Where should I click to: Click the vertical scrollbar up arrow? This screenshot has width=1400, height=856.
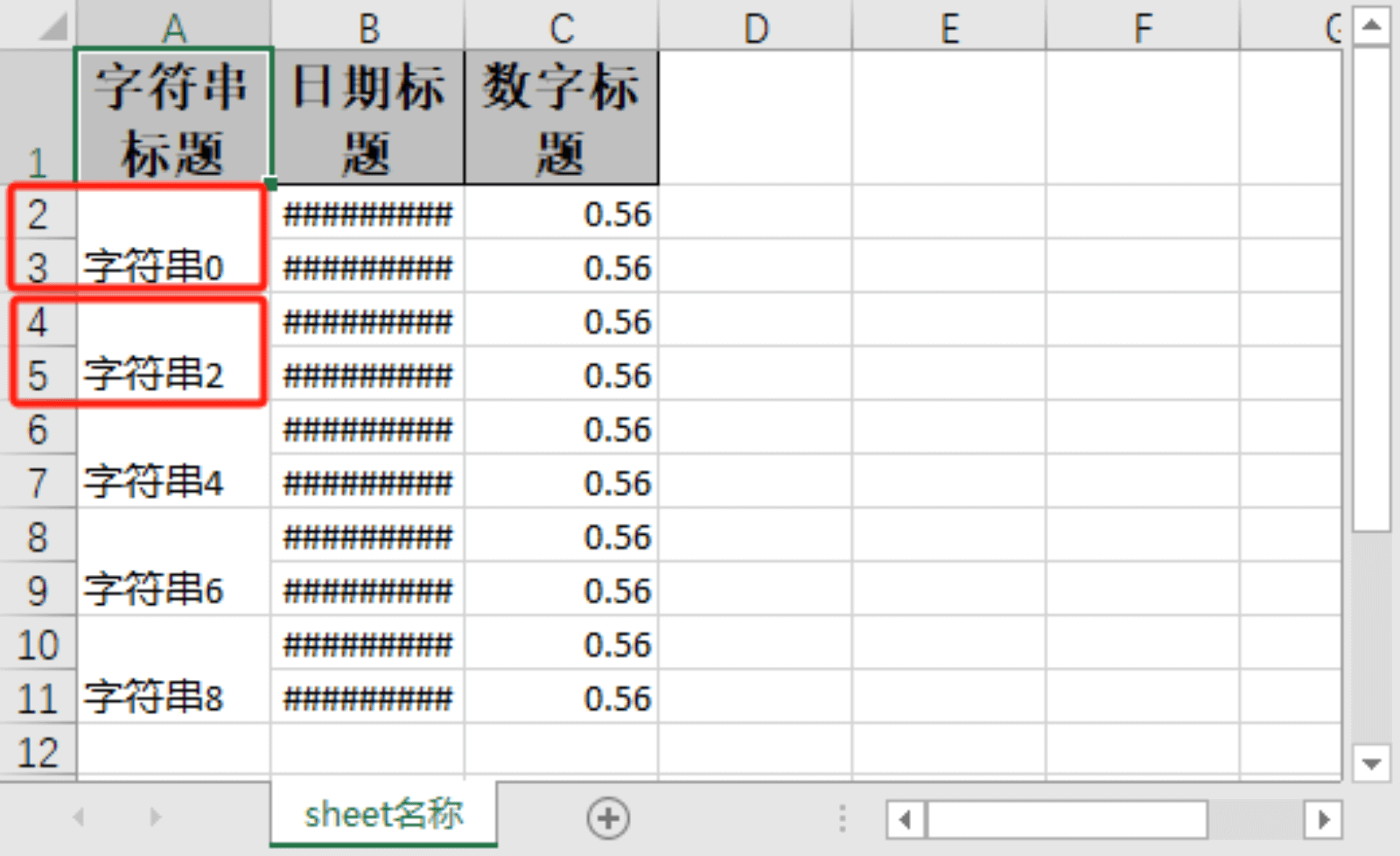[1371, 25]
